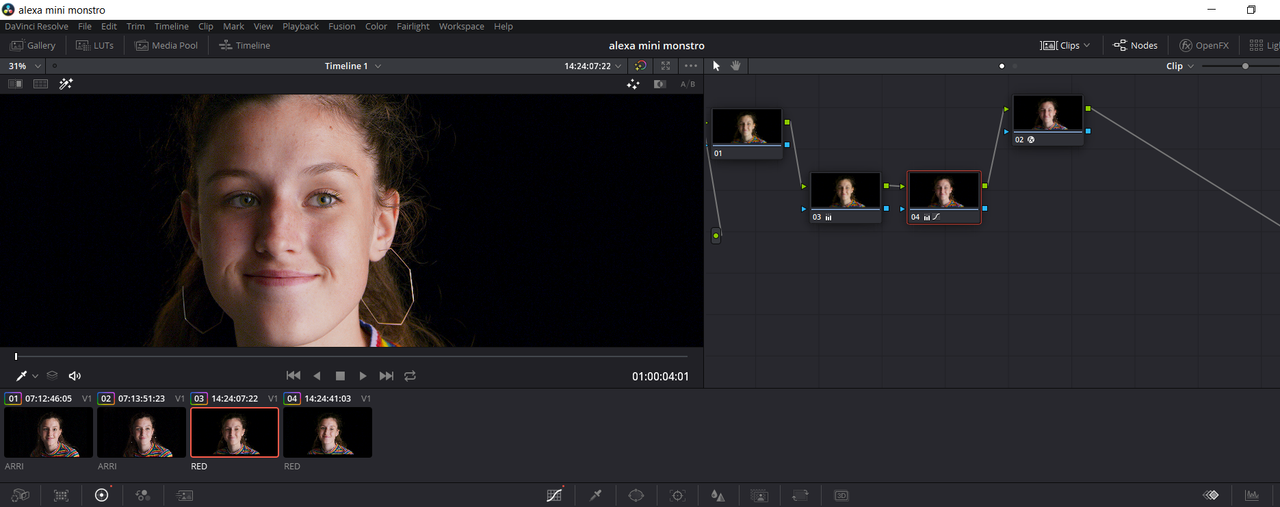Viewport: 1280px width, 507px height.
Task: Select the hand pan tool in node editor
Action: (736, 66)
